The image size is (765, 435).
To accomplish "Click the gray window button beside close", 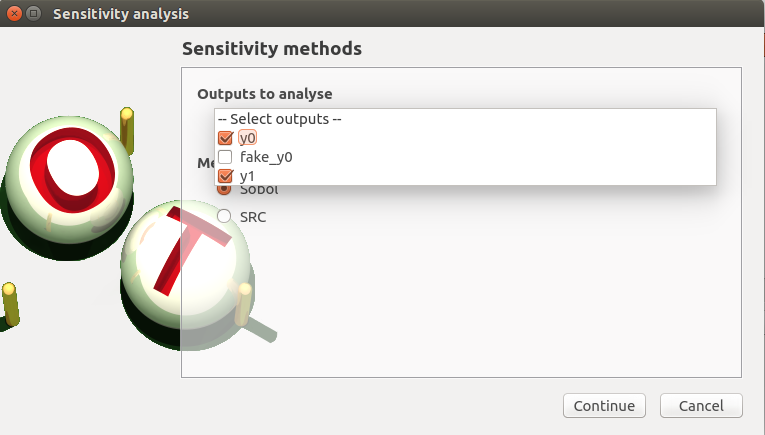I will click(x=33, y=14).
